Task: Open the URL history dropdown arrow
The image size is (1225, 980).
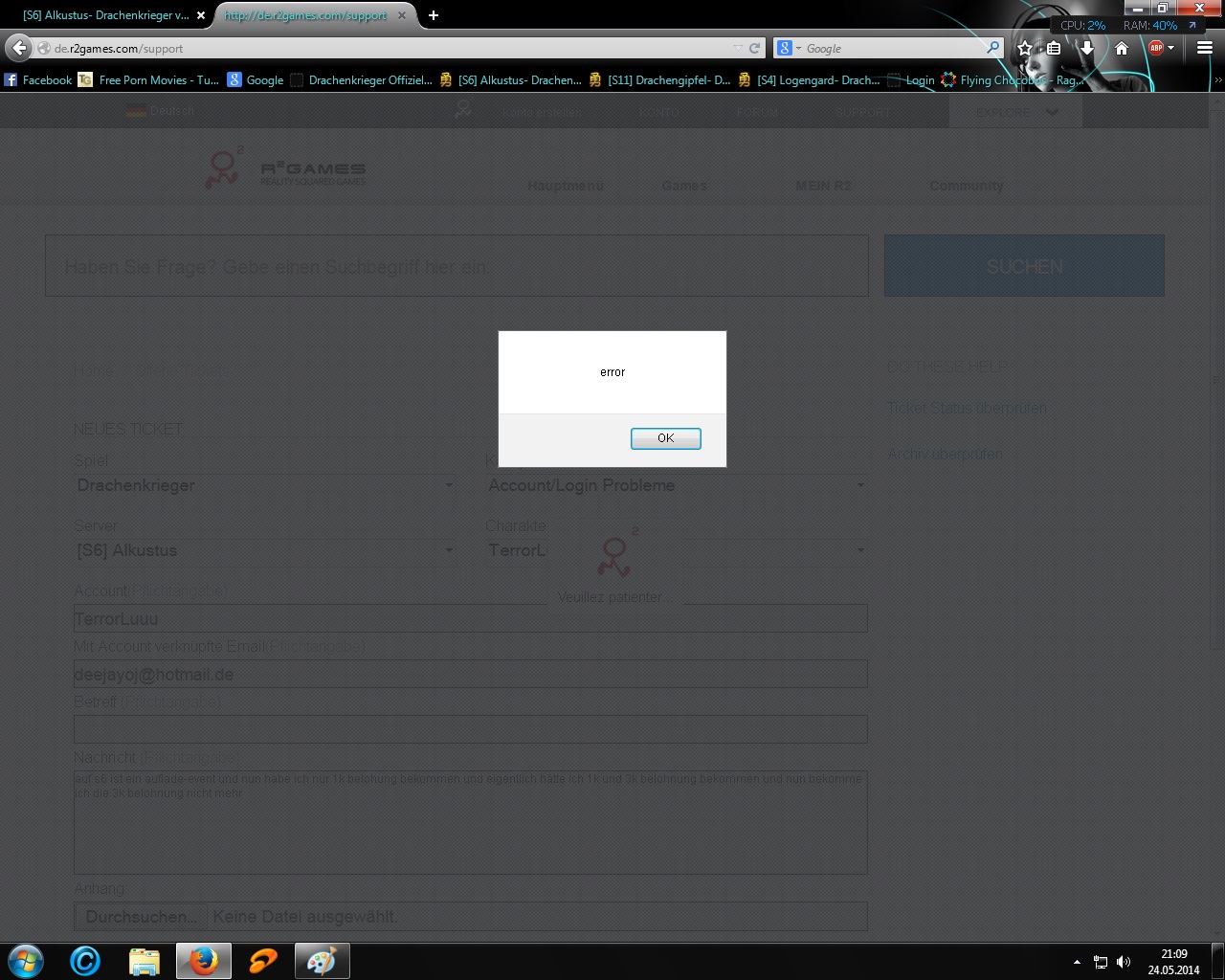Action: click(737, 48)
